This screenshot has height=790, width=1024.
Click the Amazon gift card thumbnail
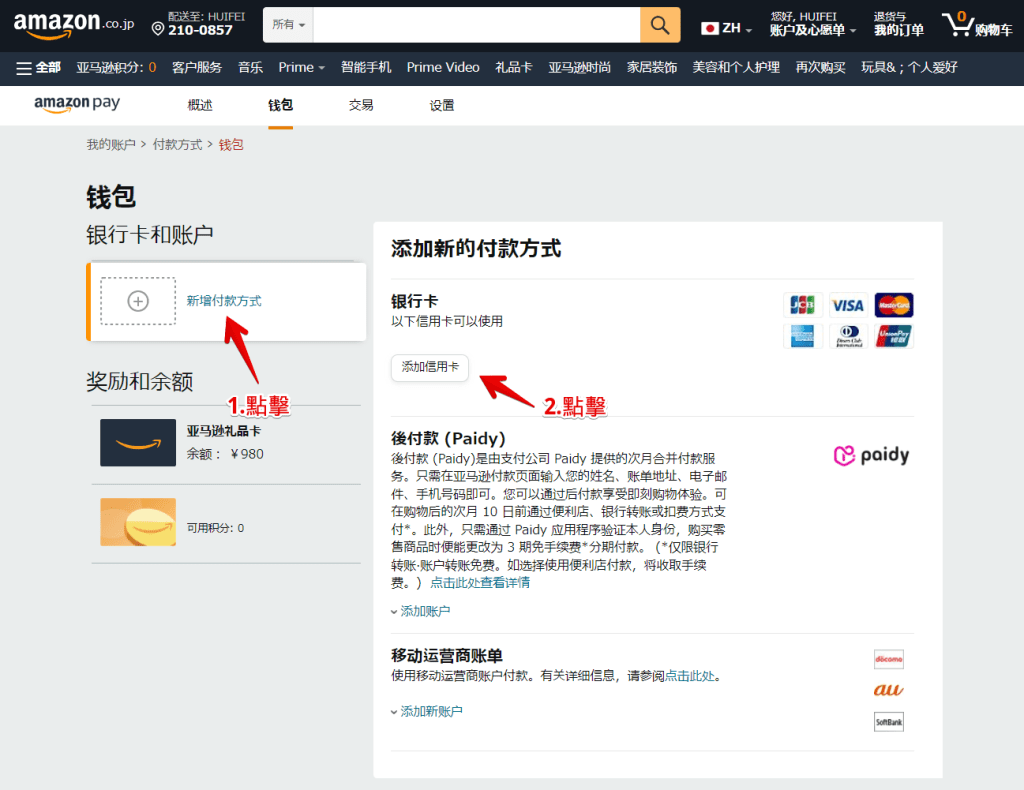pyautogui.click(x=138, y=443)
